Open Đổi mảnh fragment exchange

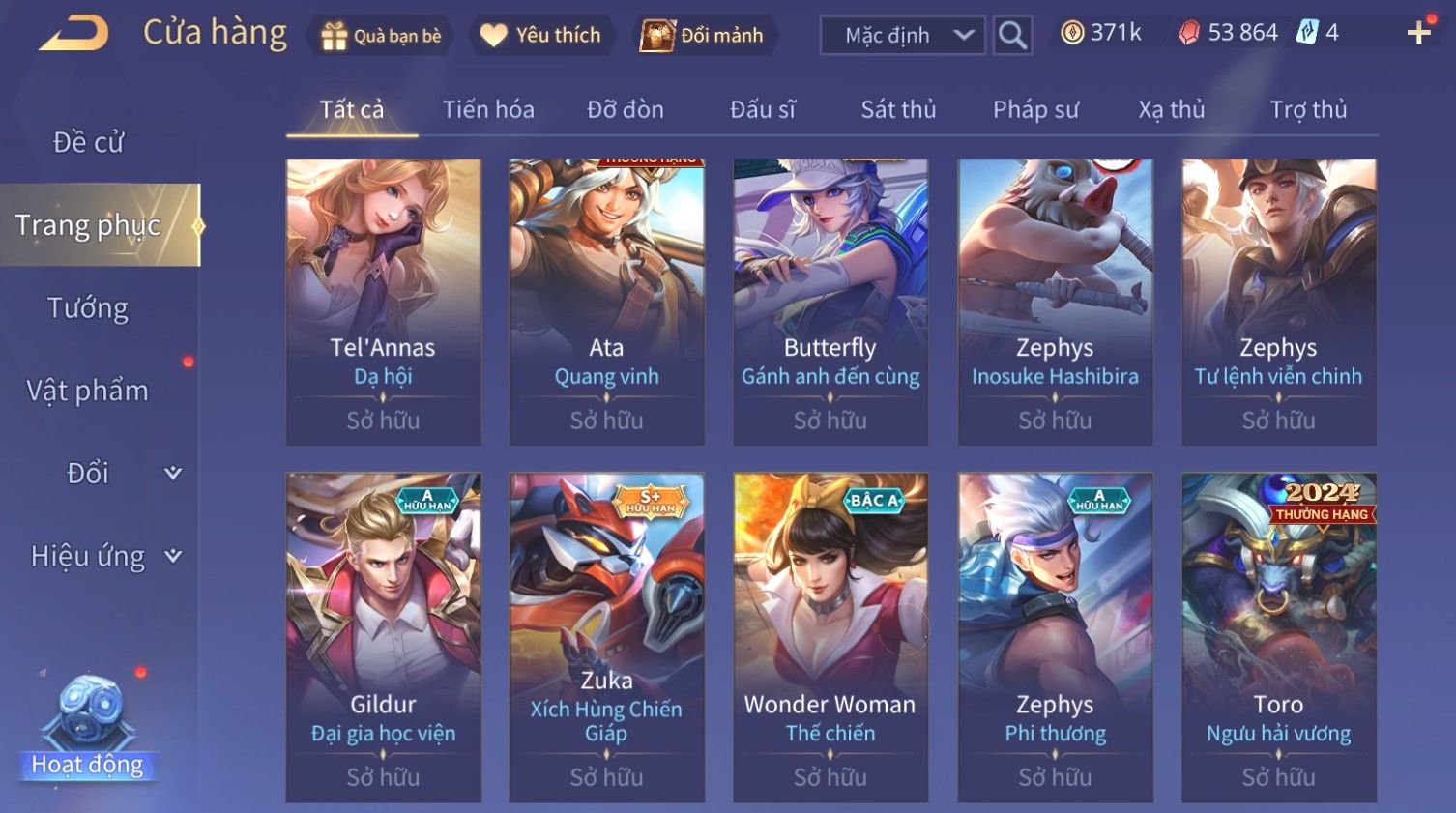(x=704, y=36)
